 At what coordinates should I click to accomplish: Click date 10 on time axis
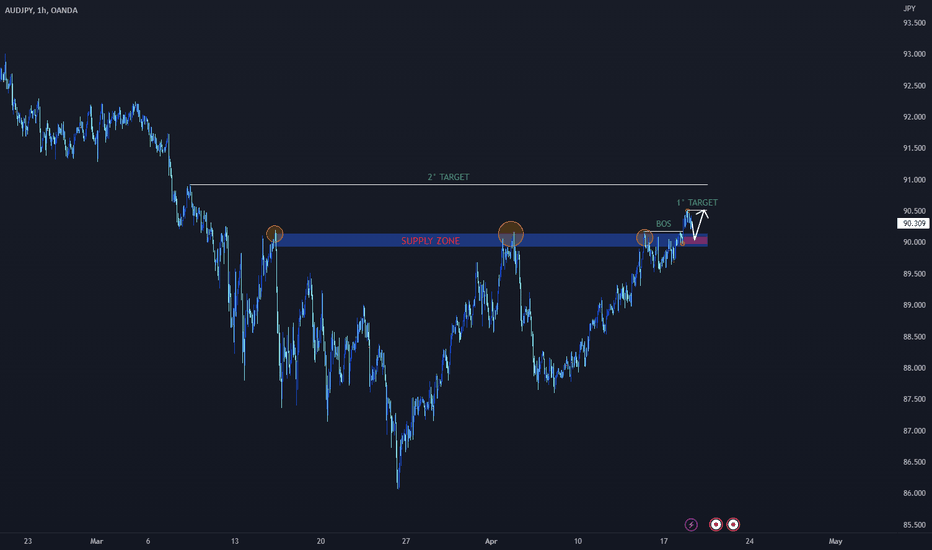coord(578,541)
